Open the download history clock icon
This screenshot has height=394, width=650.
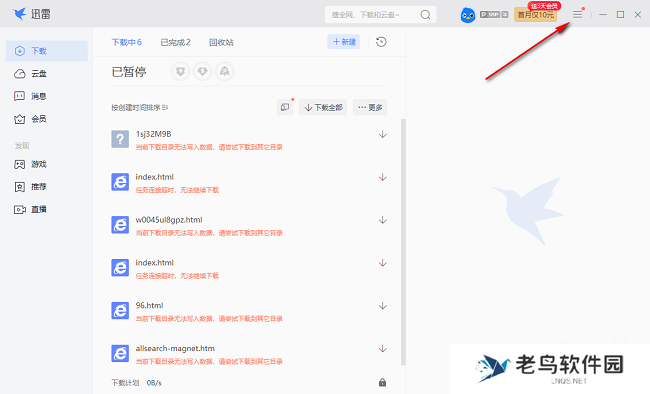[x=381, y=42]
